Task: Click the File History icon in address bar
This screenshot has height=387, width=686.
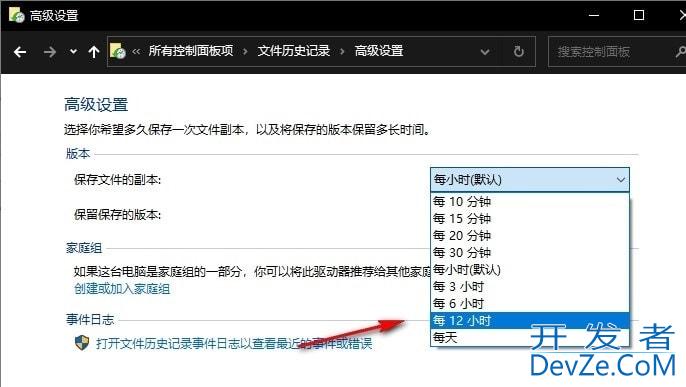Action: [x=117, y=51]
